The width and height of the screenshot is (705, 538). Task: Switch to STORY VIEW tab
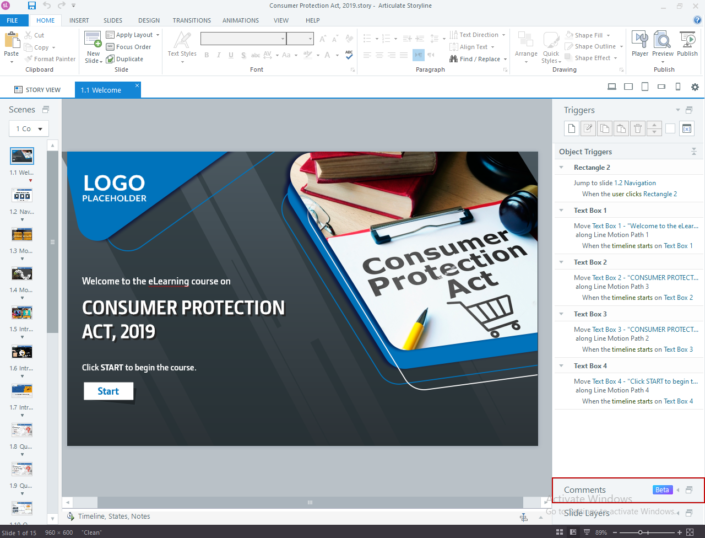coord(37,90)
